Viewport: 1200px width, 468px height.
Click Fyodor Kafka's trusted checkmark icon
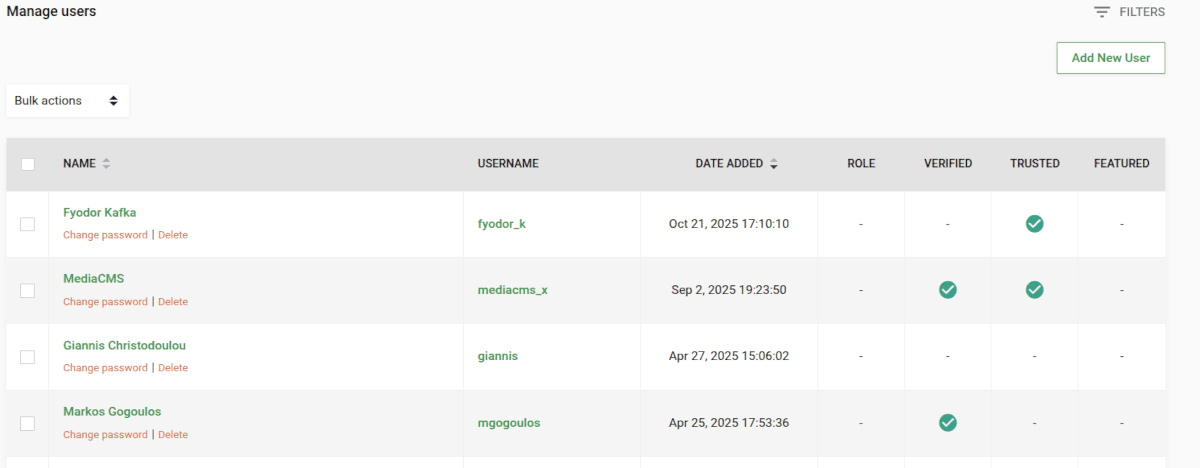1034,224
